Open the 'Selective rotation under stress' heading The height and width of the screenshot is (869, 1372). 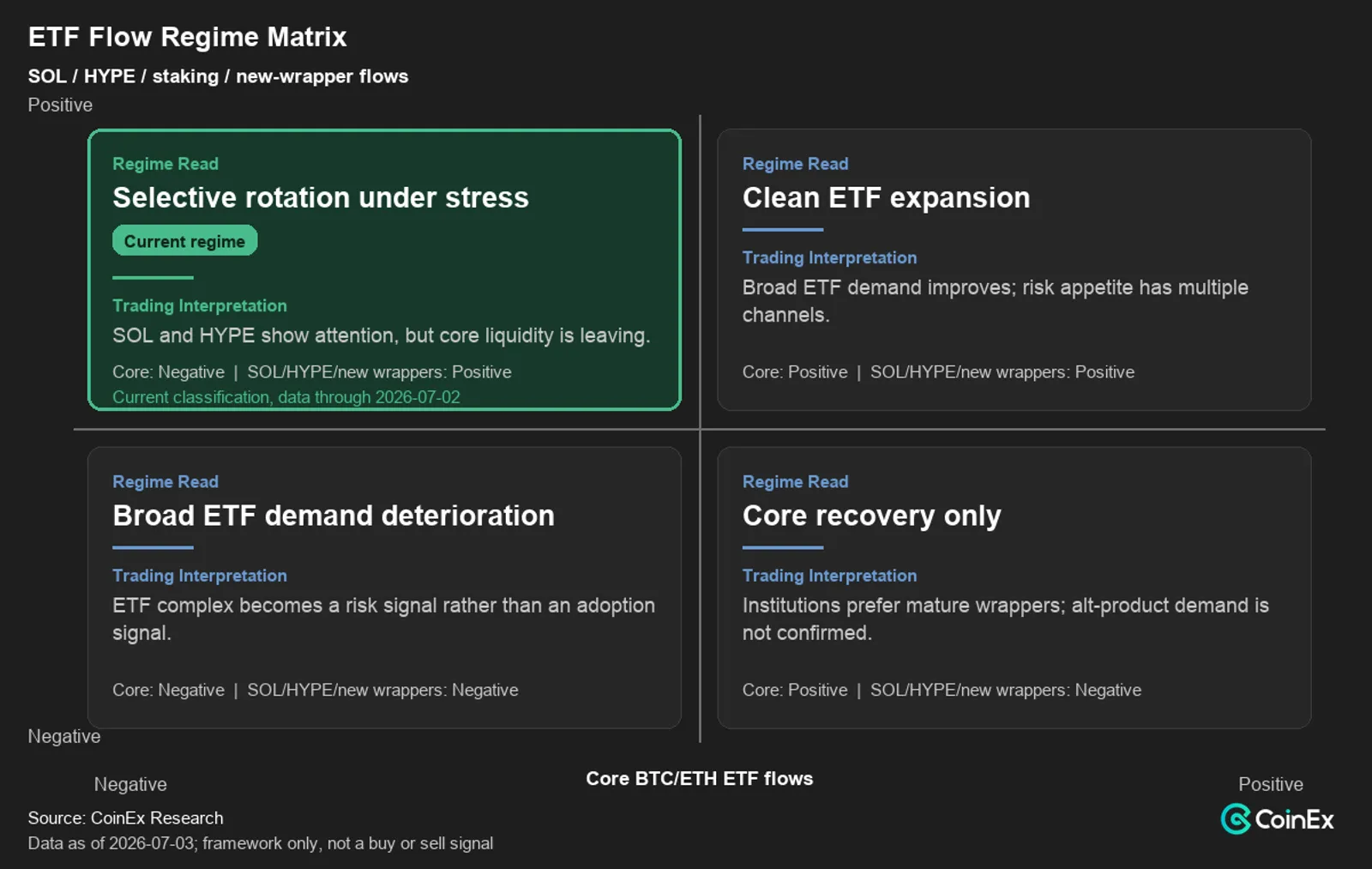point(321,197)
